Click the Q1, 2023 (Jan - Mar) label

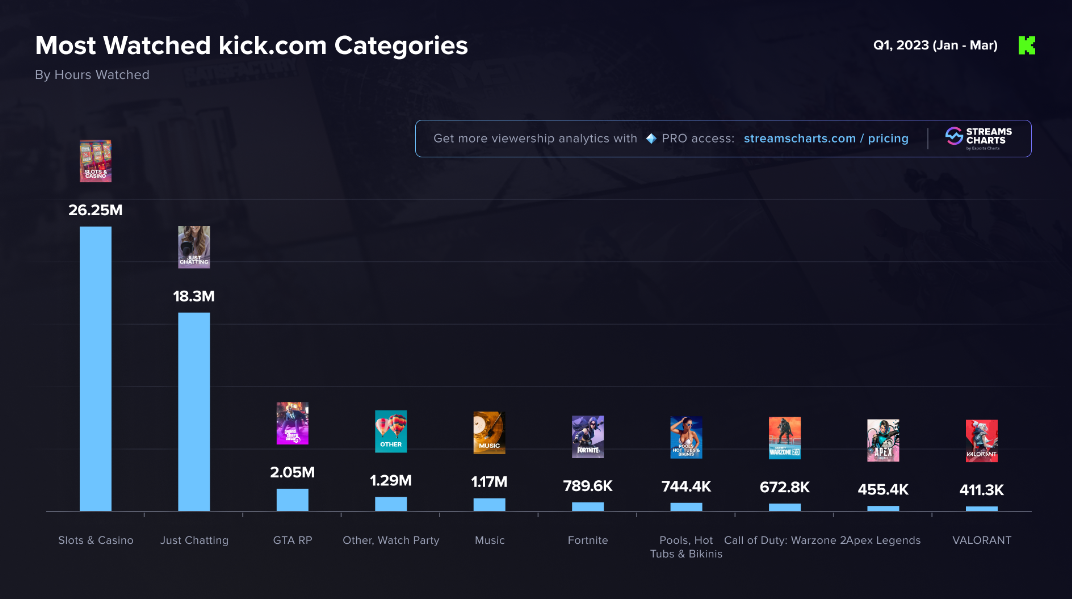(x=935, y=45)
